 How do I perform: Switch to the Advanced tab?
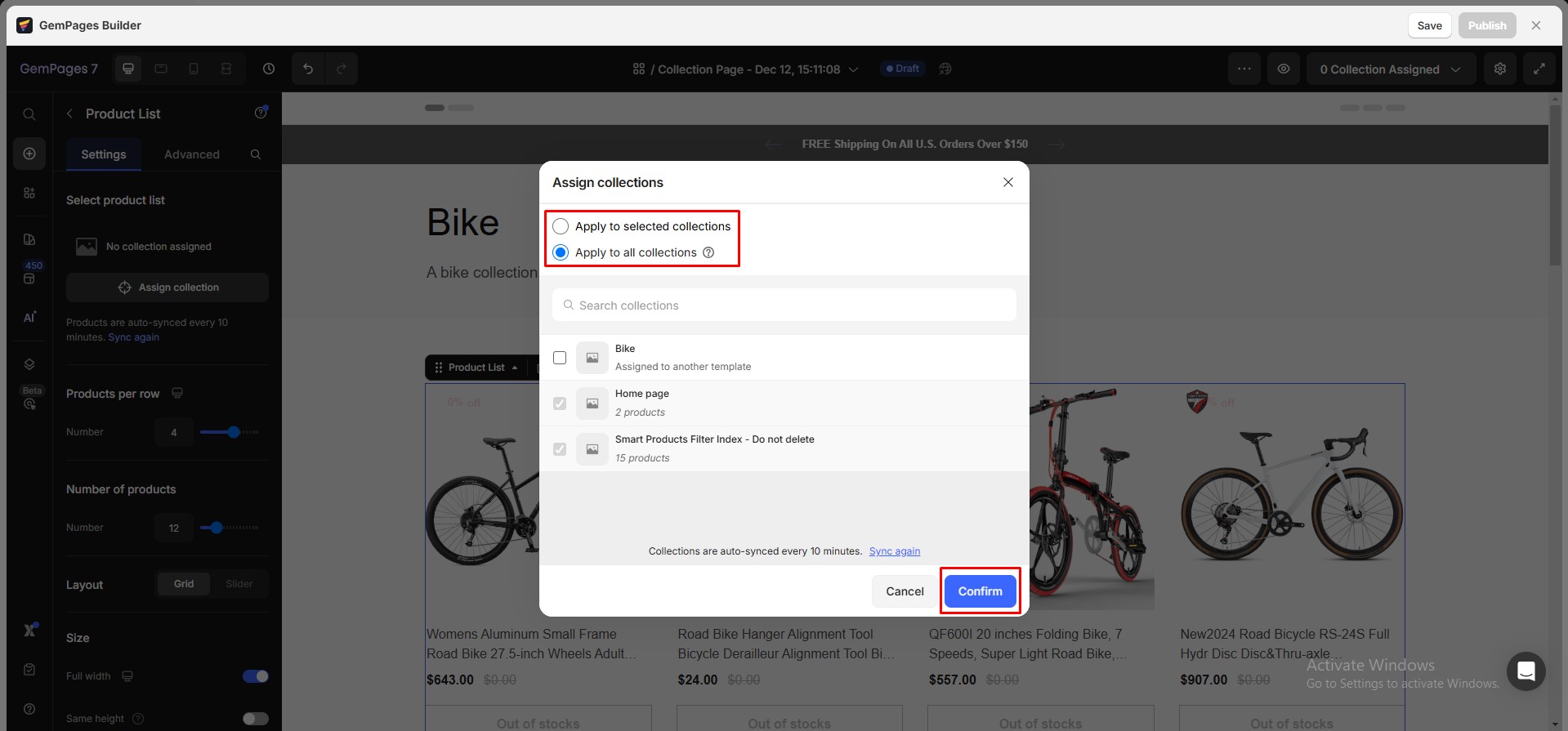pos(192,154)
